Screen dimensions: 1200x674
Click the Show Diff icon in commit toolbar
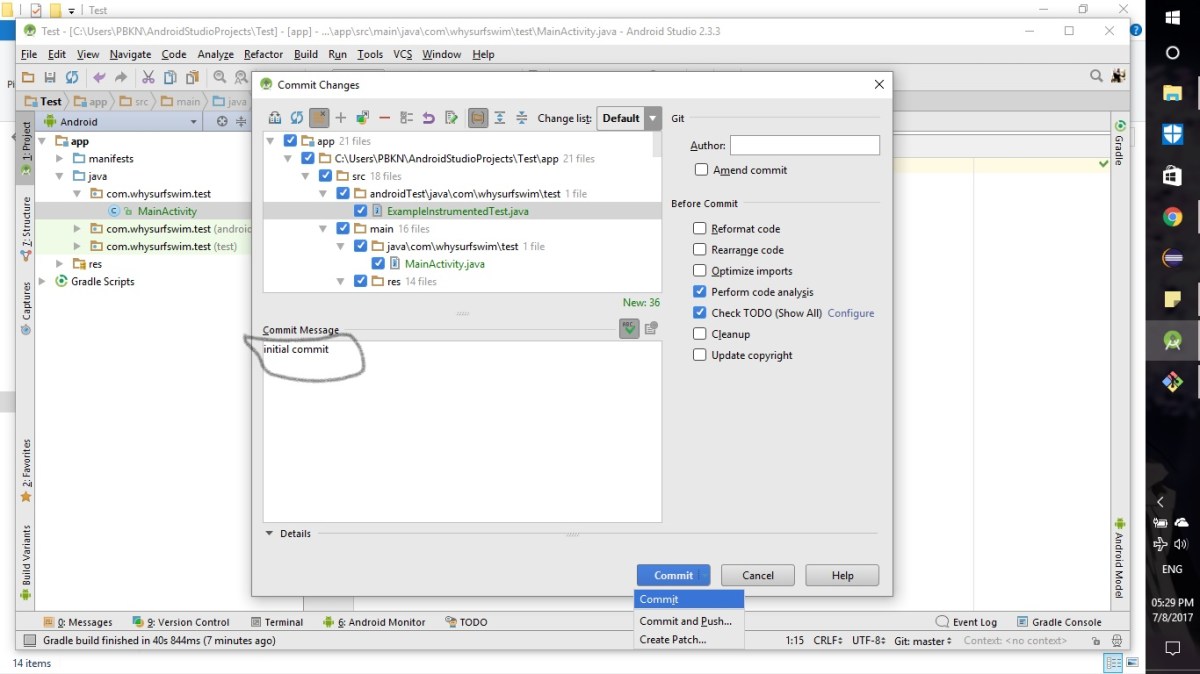click(362, 118)
